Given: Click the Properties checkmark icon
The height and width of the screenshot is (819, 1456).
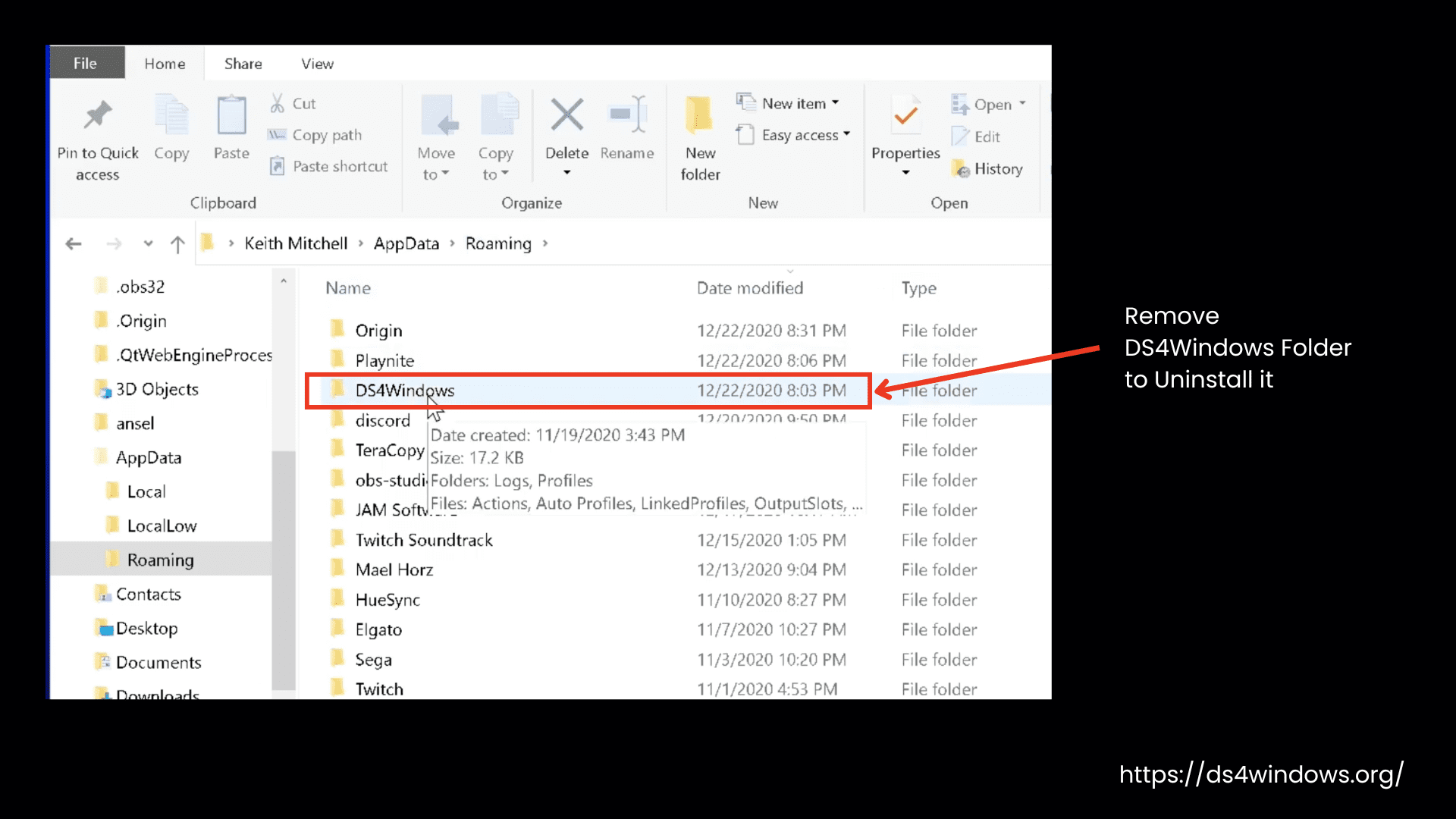Looking at the screenshot, I should click(x=905, y=115).
